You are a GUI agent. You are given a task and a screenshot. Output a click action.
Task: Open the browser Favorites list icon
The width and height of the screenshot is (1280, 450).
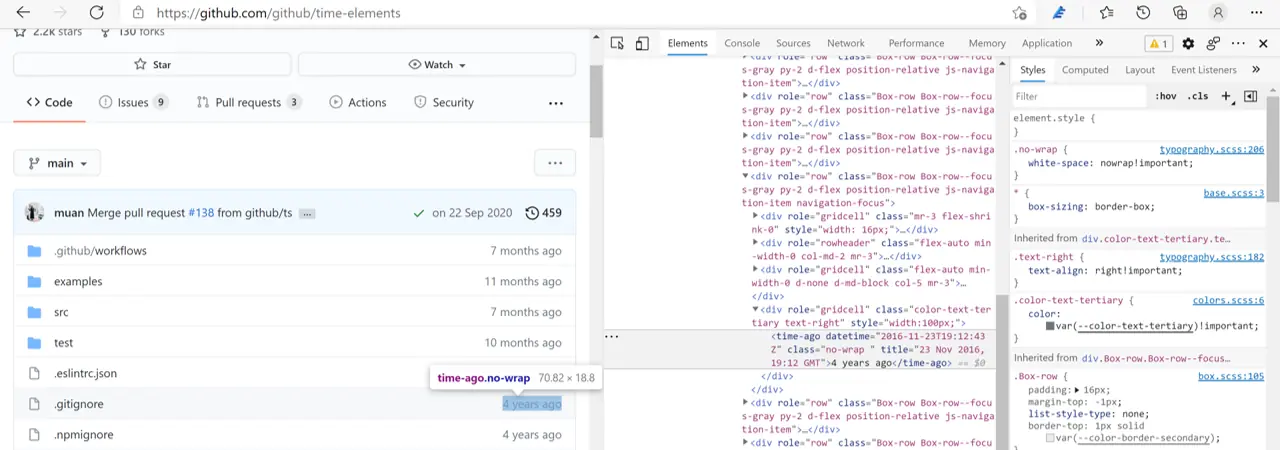pos(1107,13)
